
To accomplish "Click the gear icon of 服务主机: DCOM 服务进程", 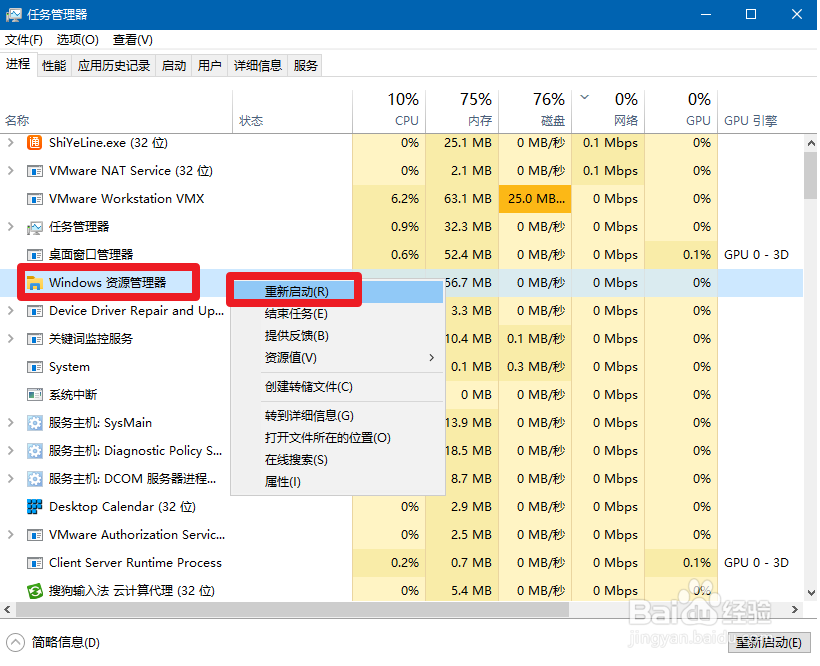I will coord(33,479).
